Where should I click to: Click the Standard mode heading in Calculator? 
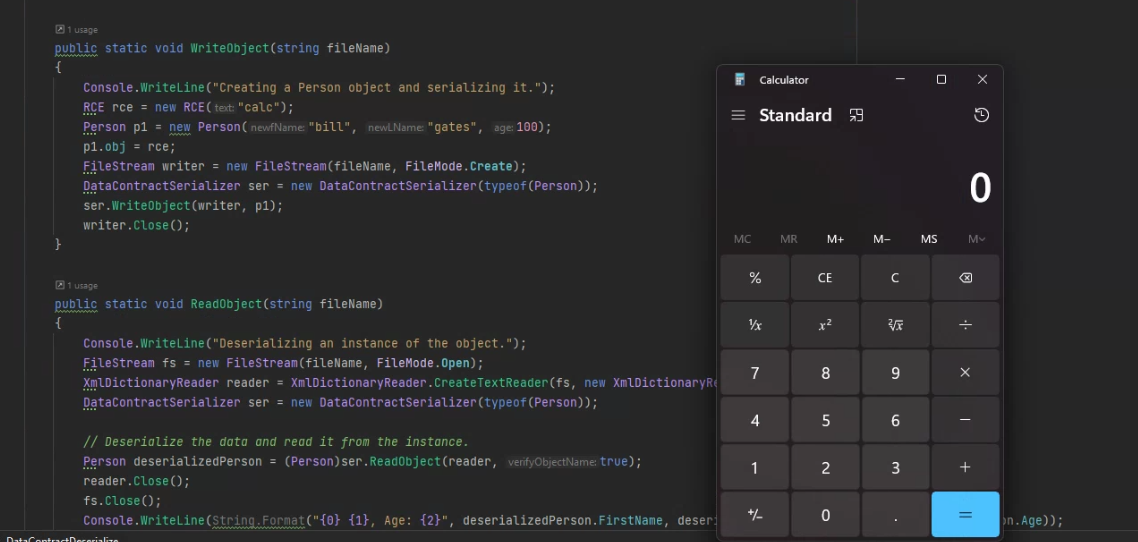click(795, 115)
